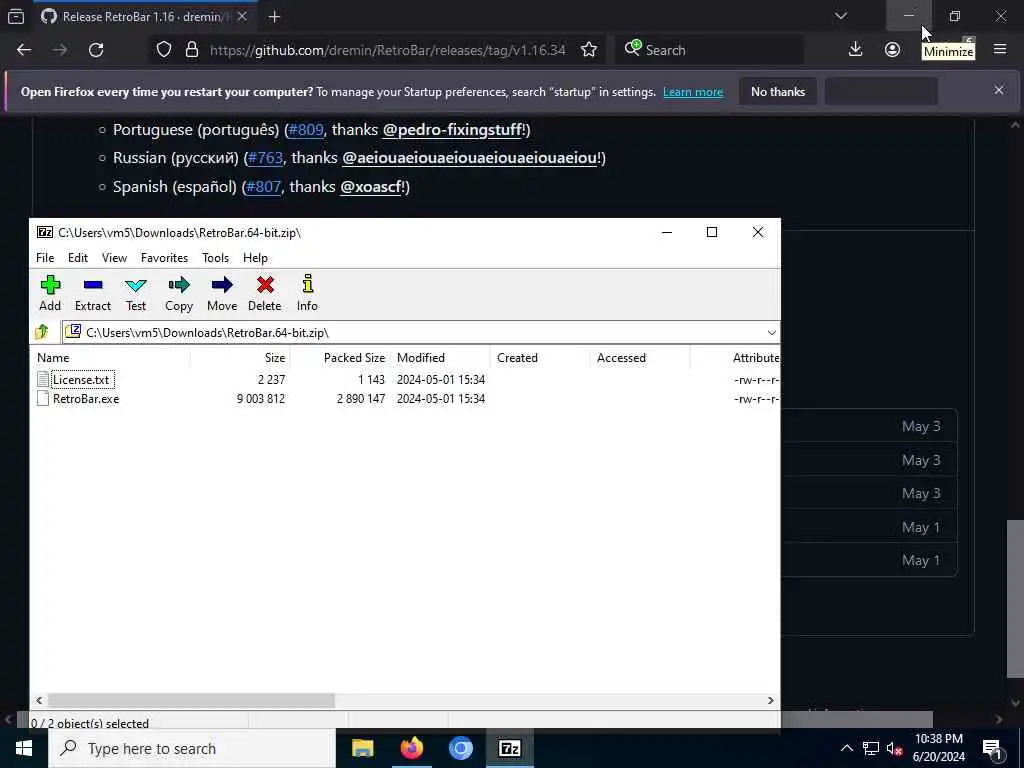Screen dimensions: 1024x768
Task: Open the File menu in 7-Zip
Action: [45, 258]
